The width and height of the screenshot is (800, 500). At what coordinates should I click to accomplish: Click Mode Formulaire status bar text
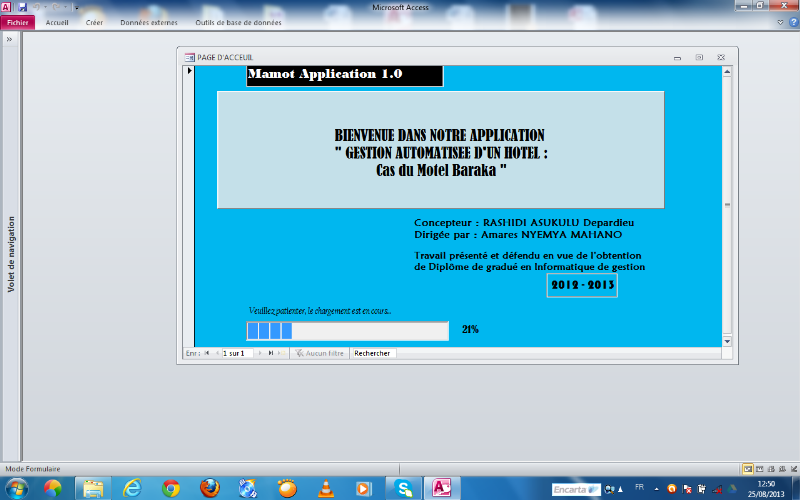point(33,469)
